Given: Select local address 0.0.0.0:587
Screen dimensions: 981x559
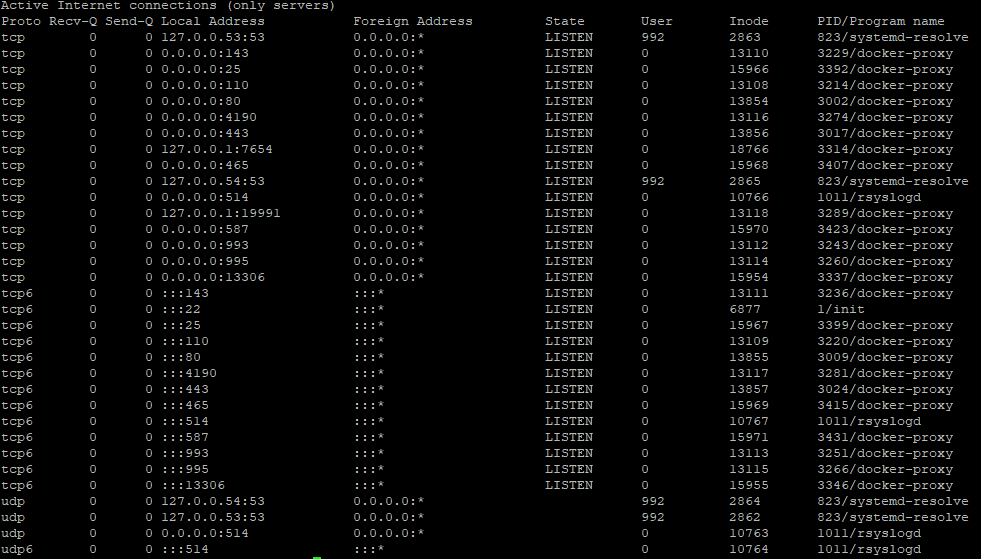Looking at the screenshot, I should coord(205,229).
